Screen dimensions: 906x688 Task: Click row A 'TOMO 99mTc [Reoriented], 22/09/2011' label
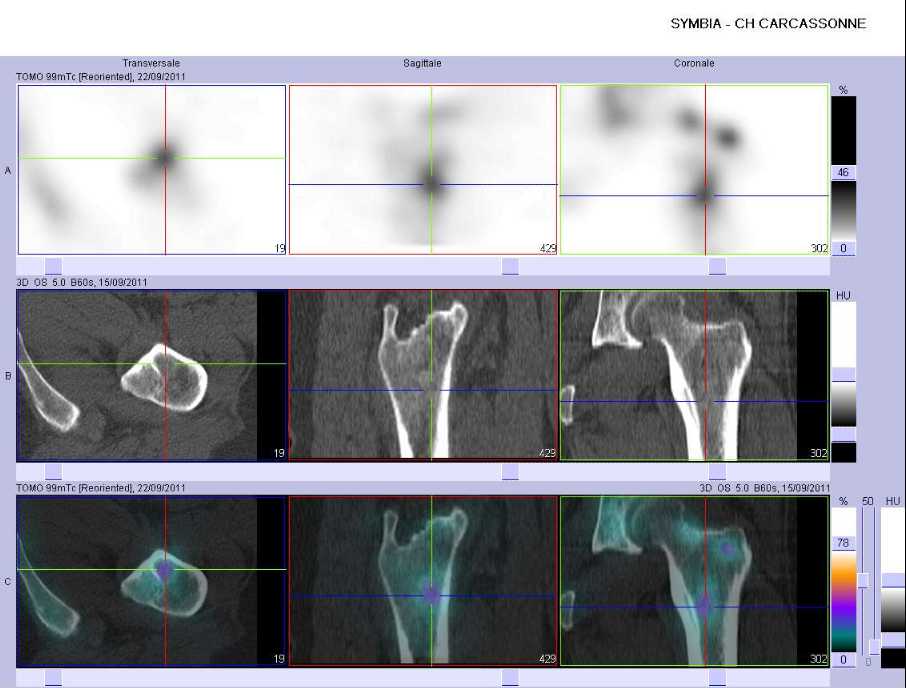101,77
